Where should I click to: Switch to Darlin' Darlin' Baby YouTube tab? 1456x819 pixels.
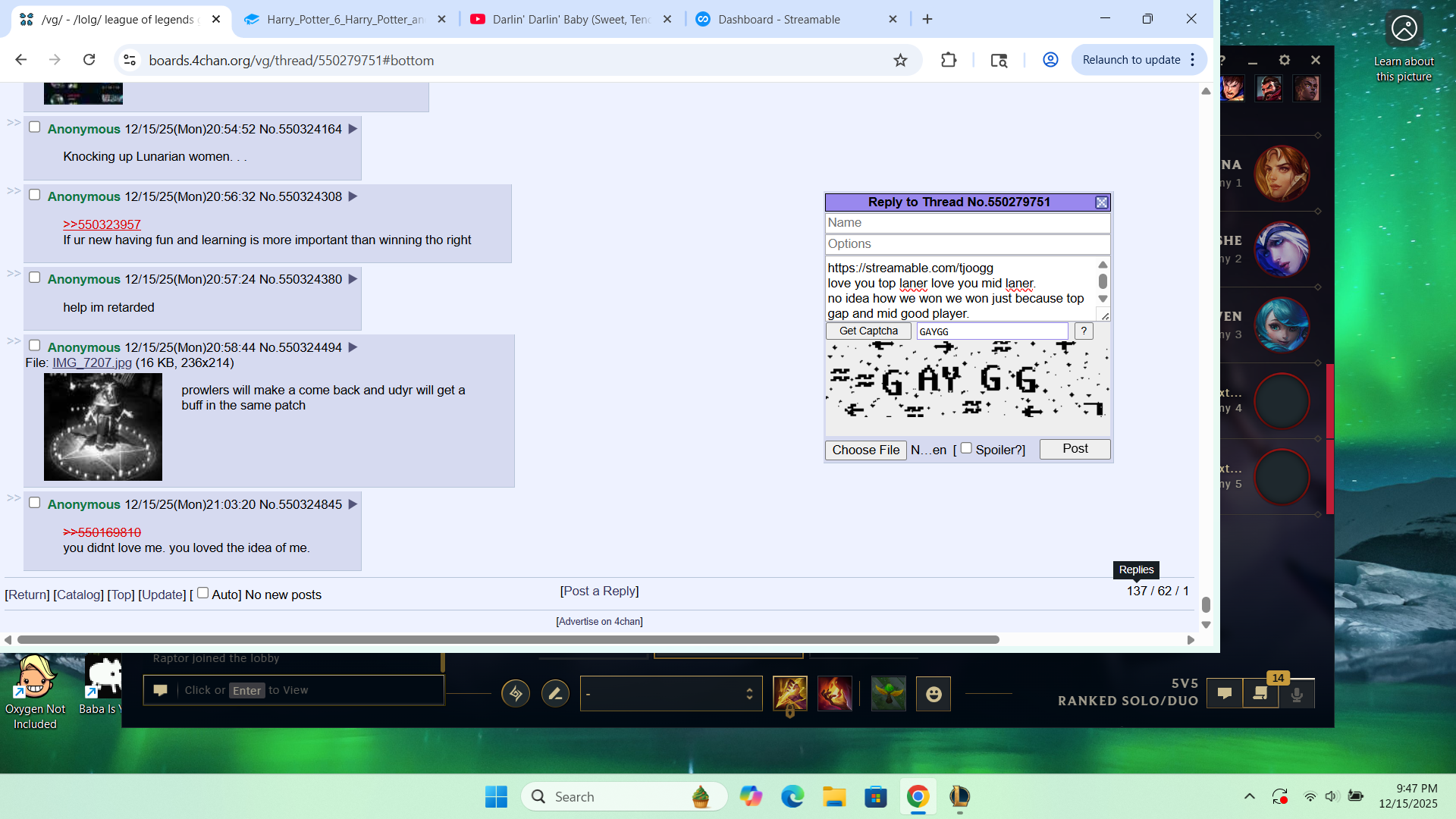click(570, 20)
